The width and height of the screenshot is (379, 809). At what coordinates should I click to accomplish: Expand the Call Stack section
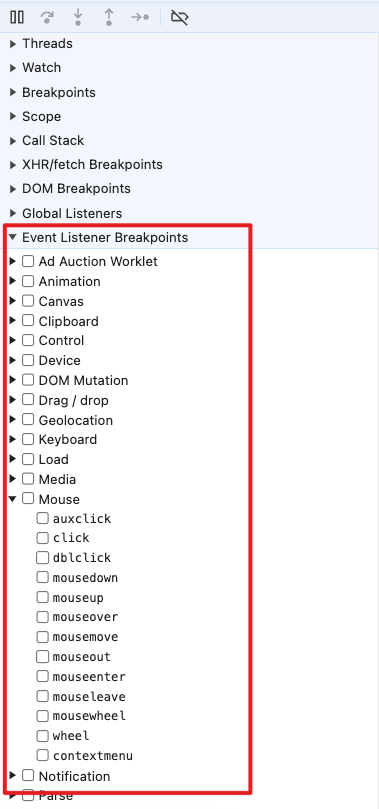(x=53, y=140)
